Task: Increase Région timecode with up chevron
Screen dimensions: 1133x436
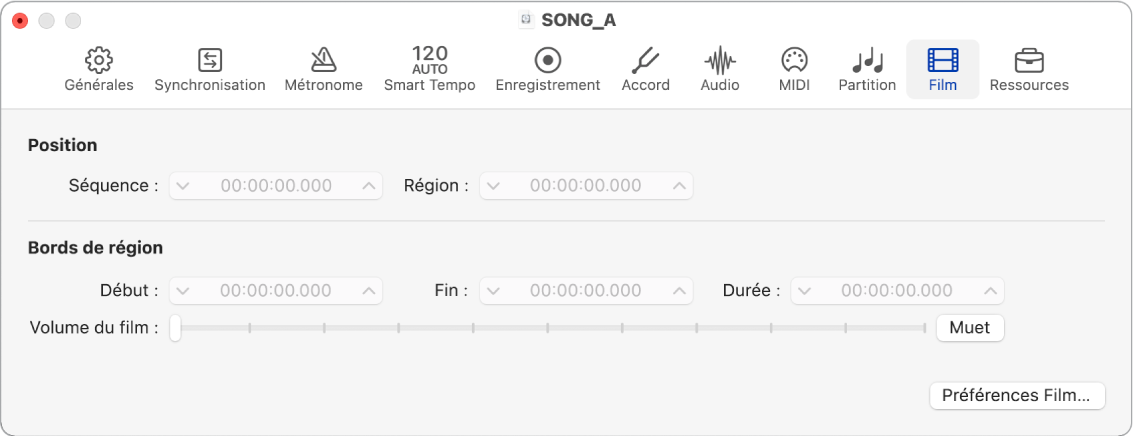Action: (x=680, y=186)
